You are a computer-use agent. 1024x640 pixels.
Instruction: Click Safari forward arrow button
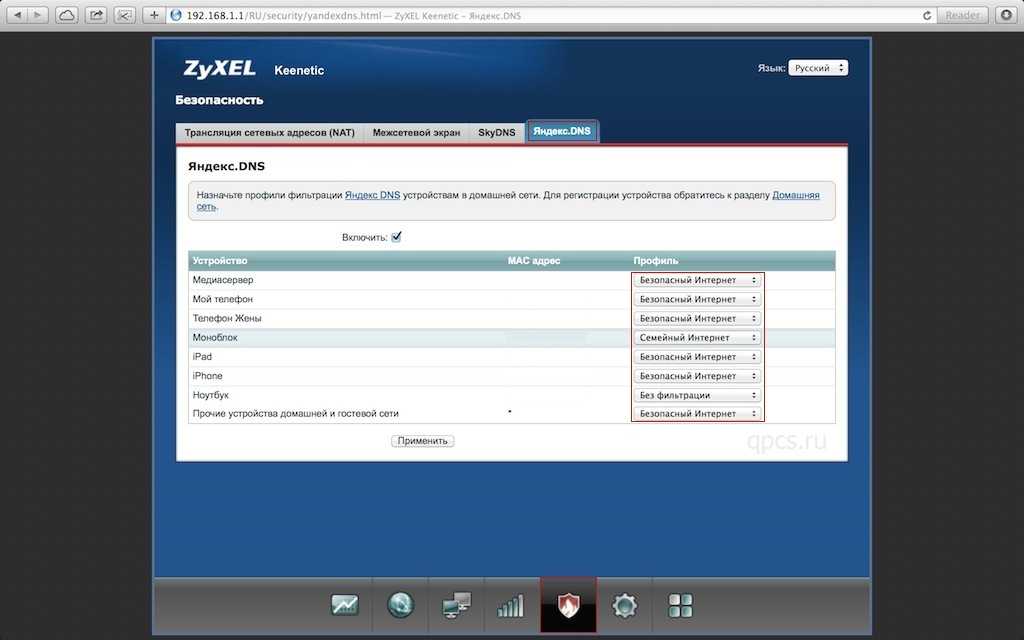click(x=38, y=15)
